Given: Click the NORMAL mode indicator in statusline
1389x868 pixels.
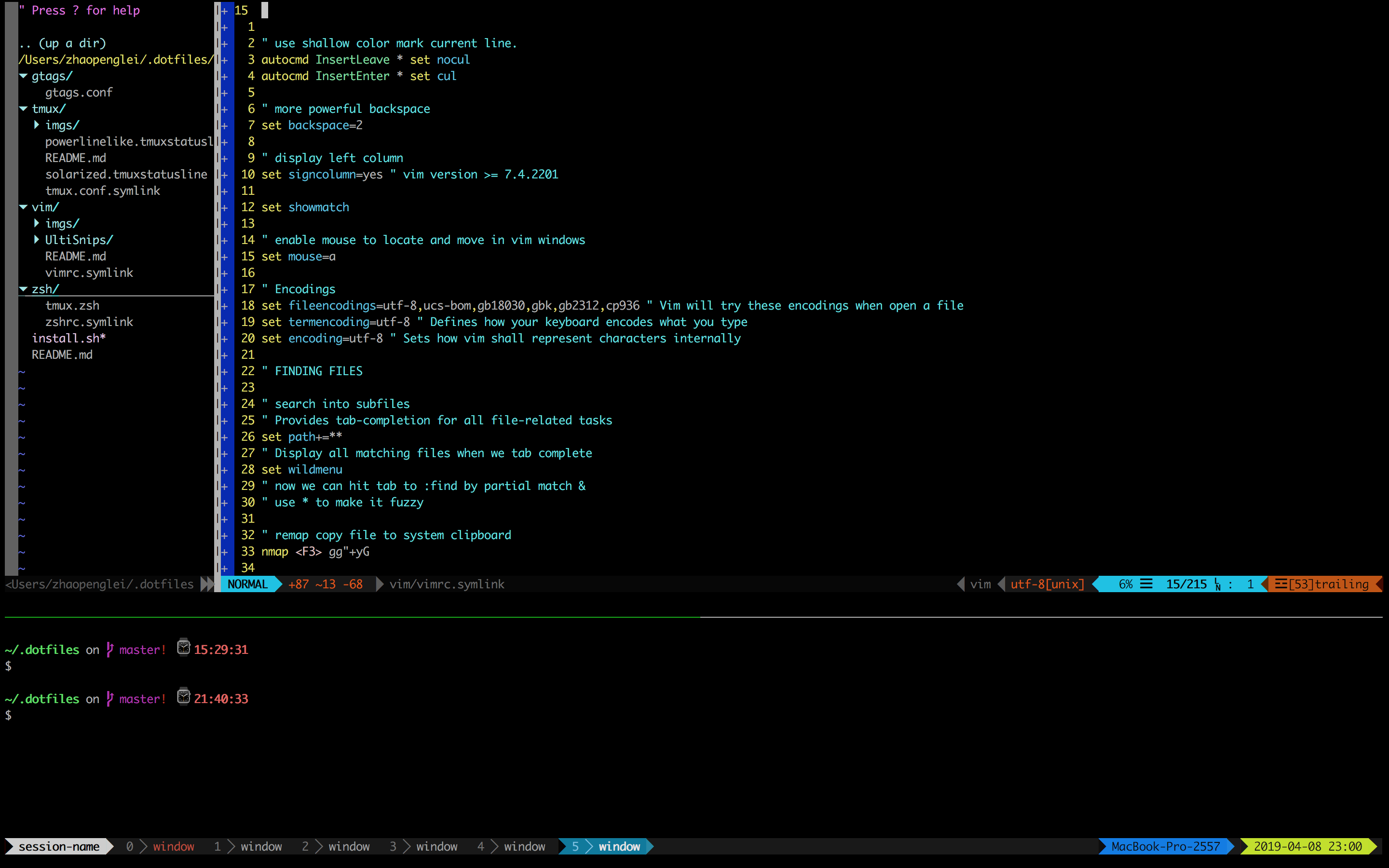Looking at the screenshot, I should [x=248, y=584].
